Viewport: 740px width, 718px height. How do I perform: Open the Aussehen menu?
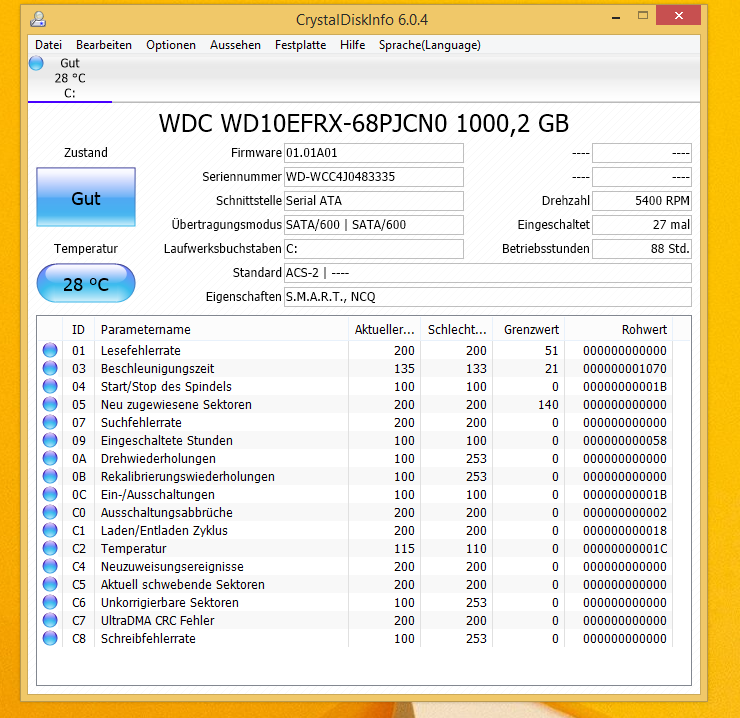[235, 45]
